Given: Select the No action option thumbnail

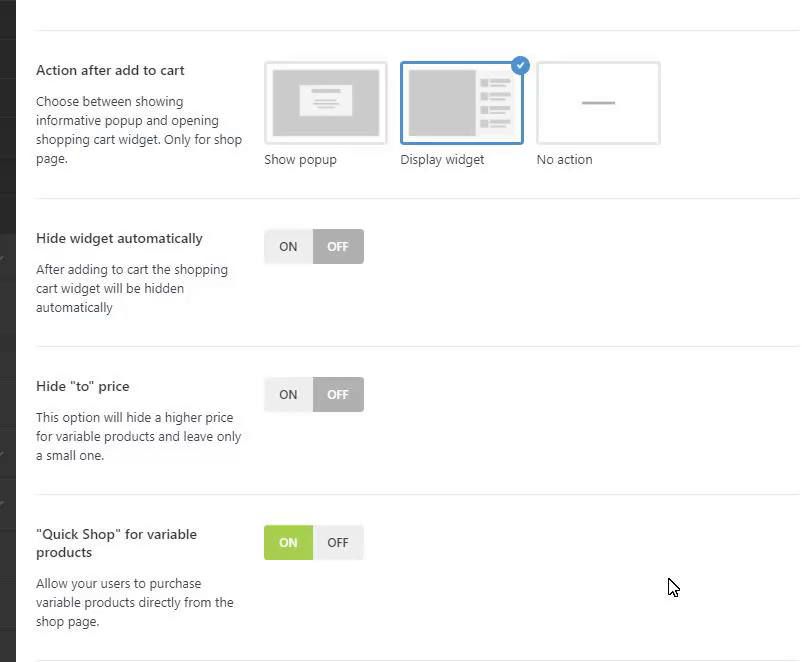Looking at the screenshot, I should [x=598, y=103].
